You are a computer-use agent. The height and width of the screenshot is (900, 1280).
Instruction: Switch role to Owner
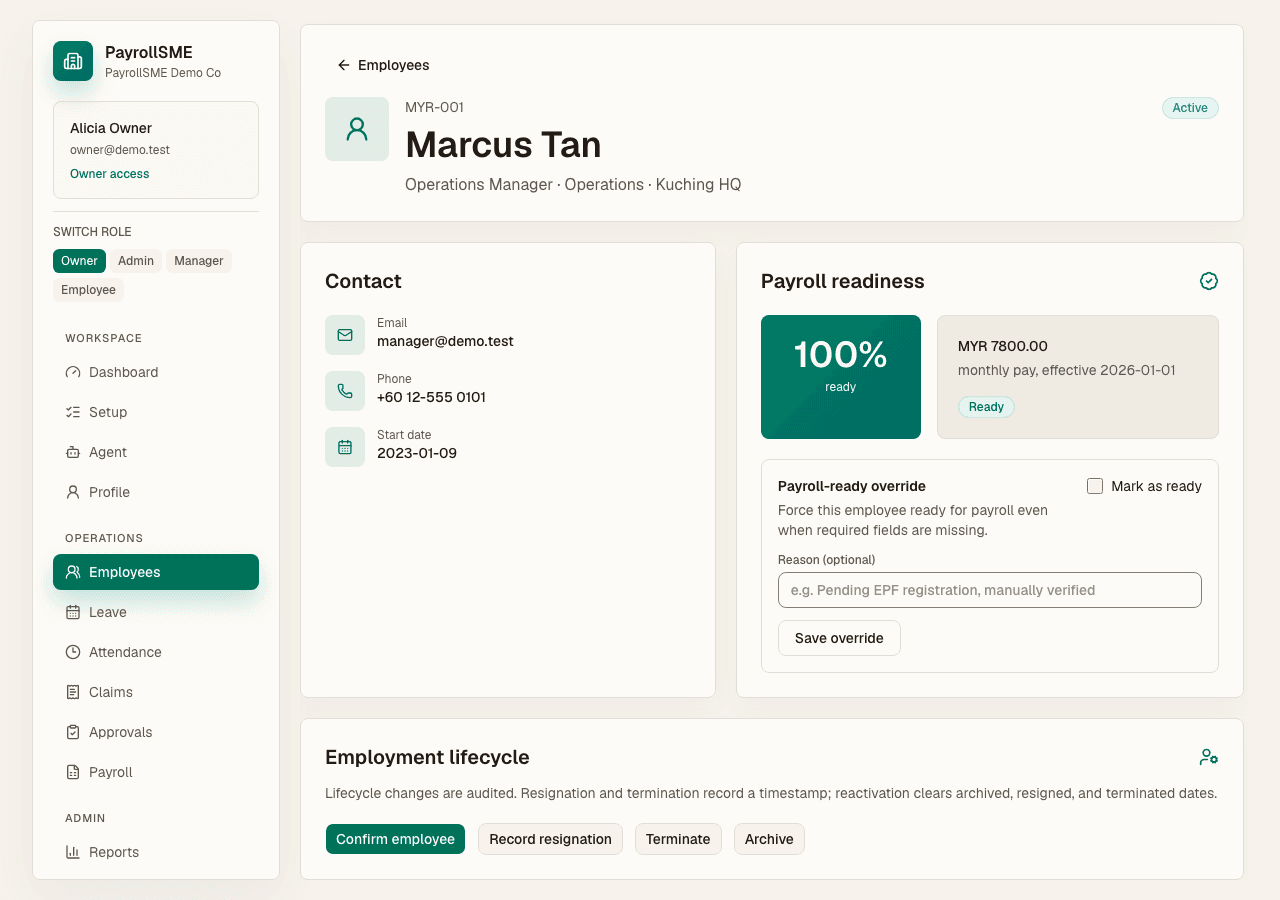tap(79, 261)
